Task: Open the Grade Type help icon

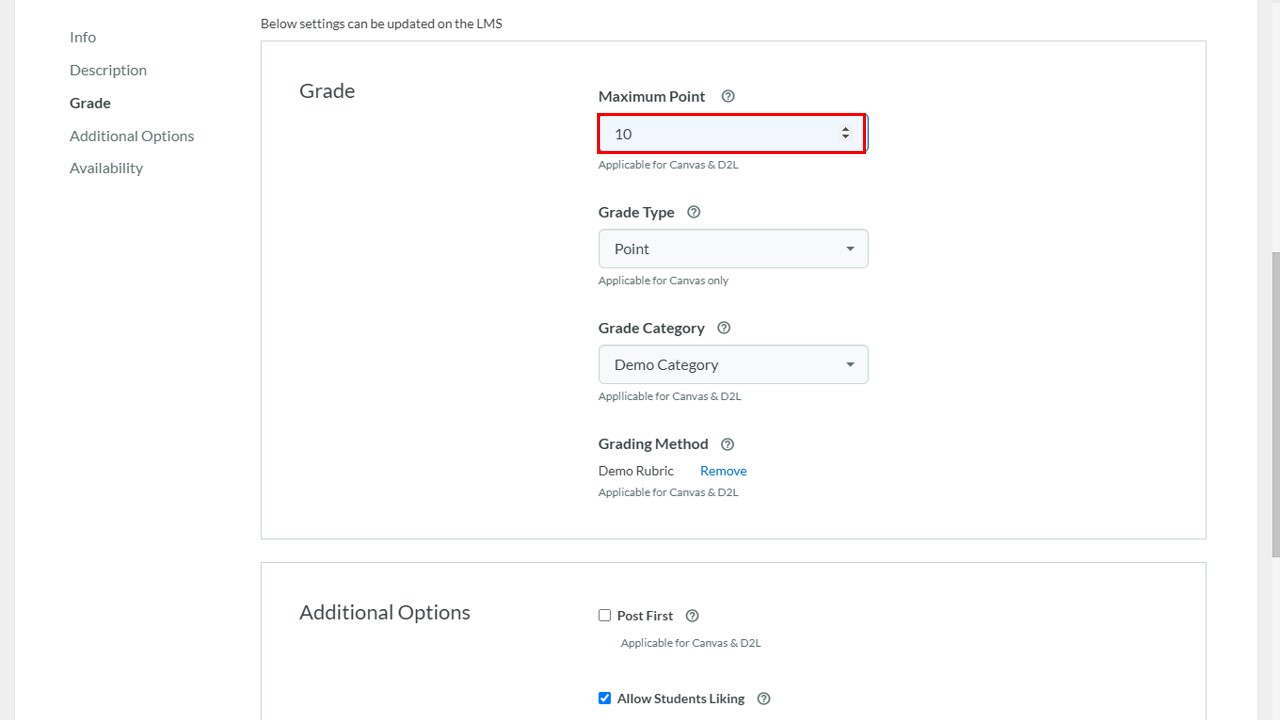Action: (694, 212)
